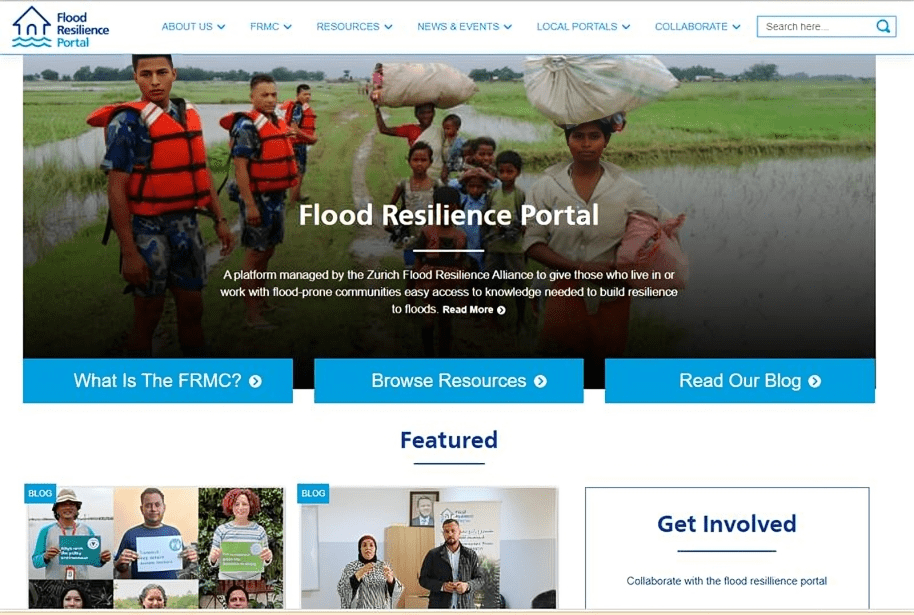The height and width of the screenshot is (615, 914).
Task: Open the Get Involved panel heading
Action: (727, 524)
